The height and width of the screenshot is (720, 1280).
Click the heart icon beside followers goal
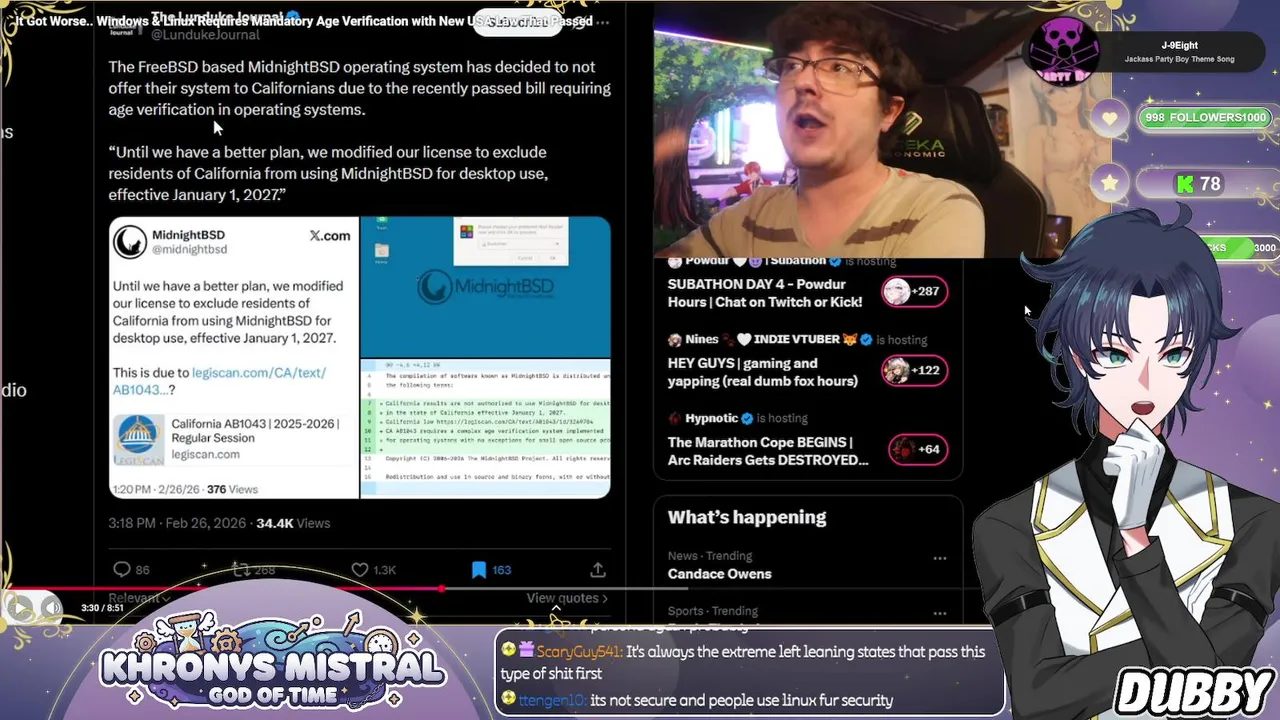coord(1110,119)
